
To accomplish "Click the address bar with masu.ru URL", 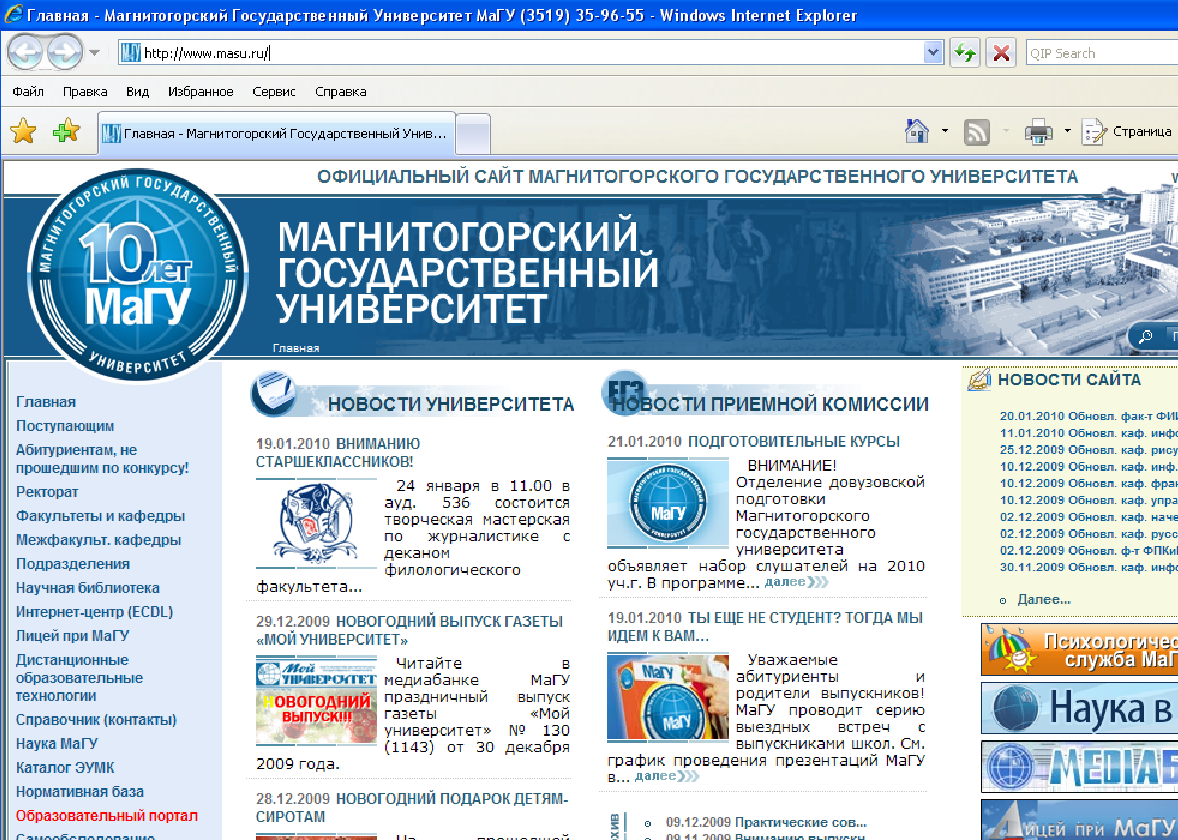I will 521,53.
